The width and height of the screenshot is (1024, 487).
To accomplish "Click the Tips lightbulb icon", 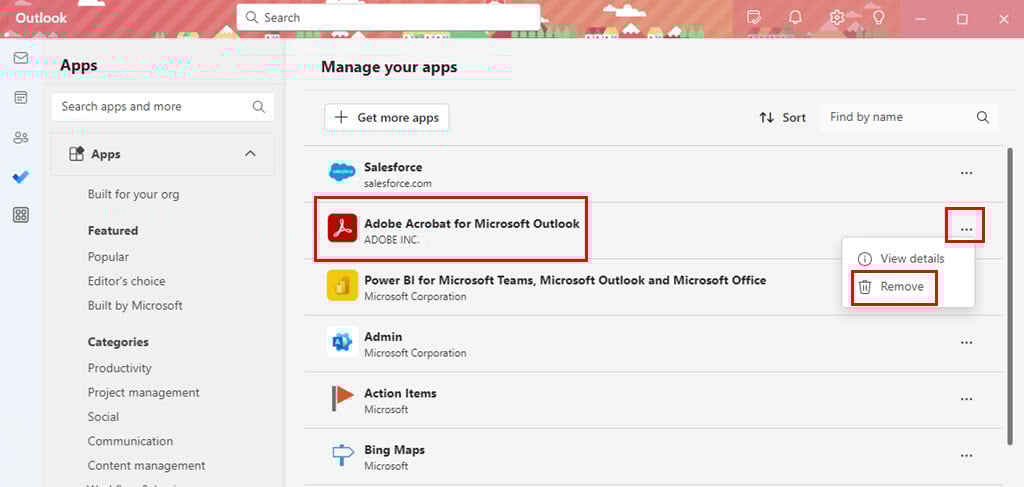I will [878, 18].
